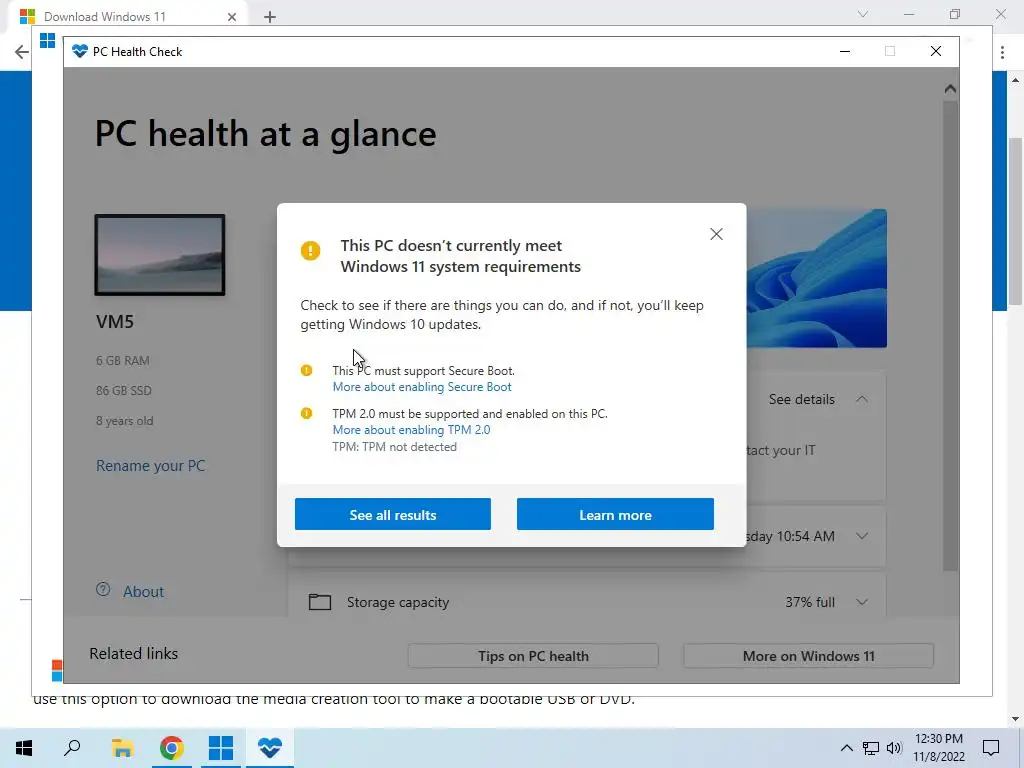Select the Download Windows 11 browser tab
Viewport: 1024px width, 768px height.
click(x=127, y=16)
